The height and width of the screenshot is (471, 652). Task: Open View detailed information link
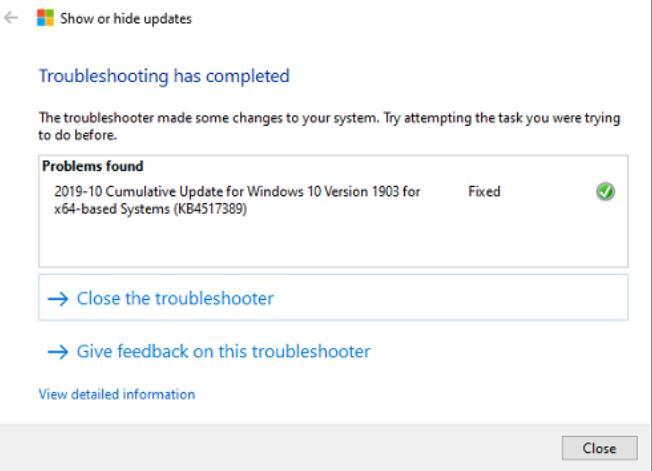tap(116, 394)
